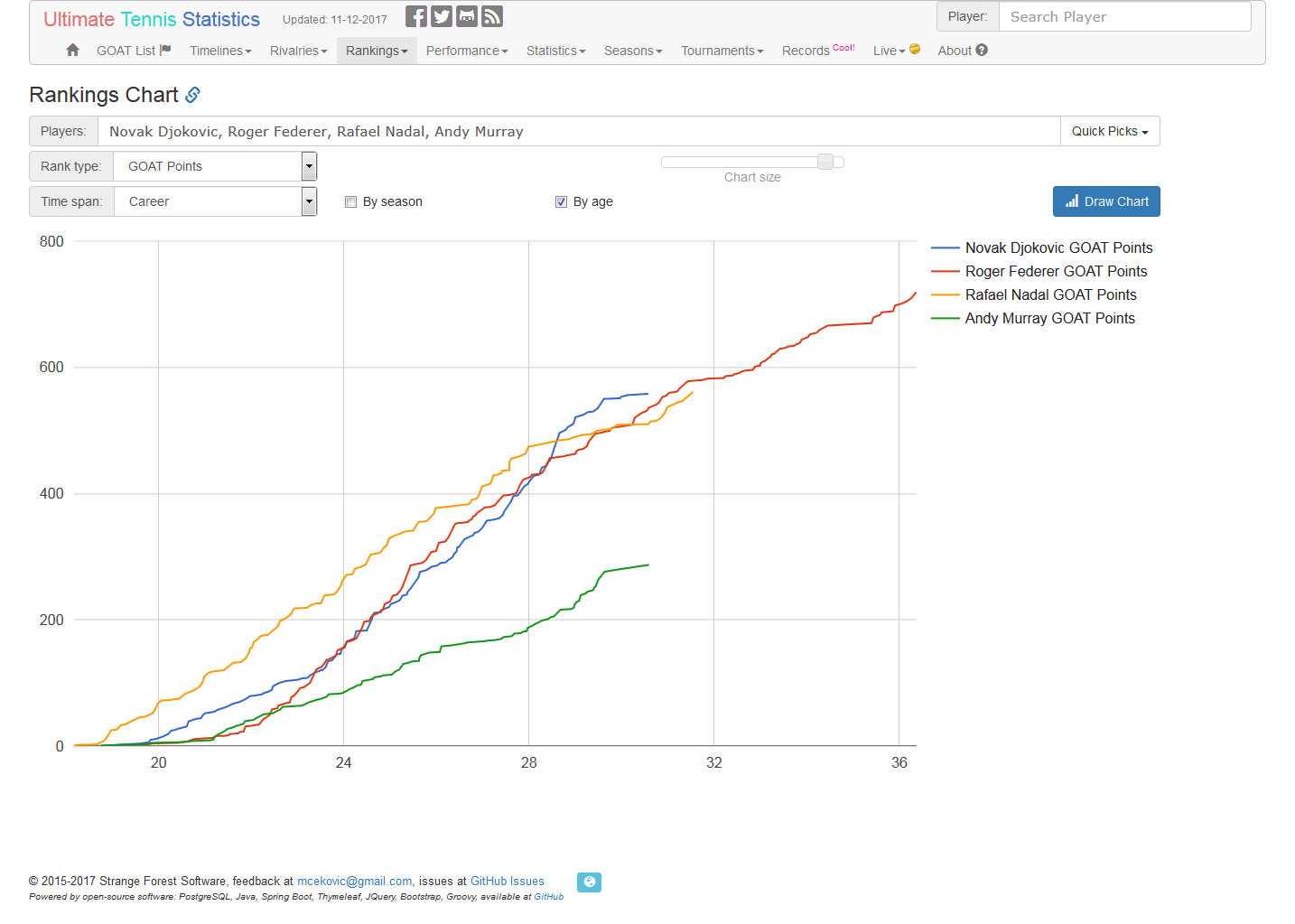Click the Players names input field
The height and width of the screenshot is (924, 1295).
(579, 131)
